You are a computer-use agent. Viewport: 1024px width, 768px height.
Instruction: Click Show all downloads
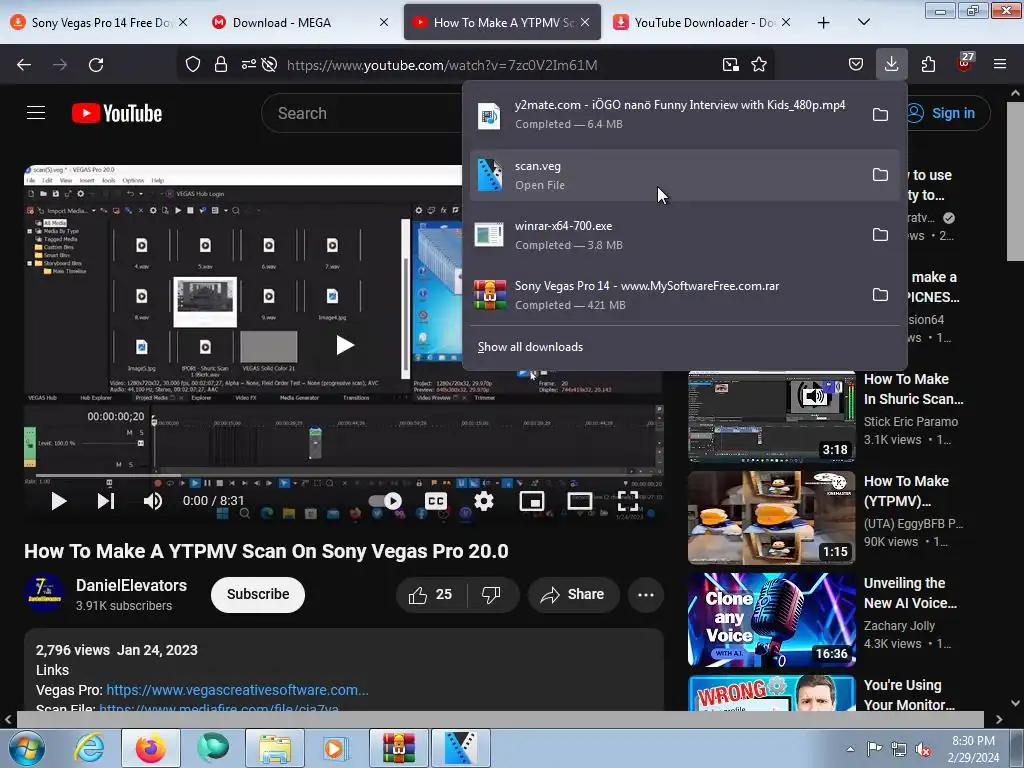coord(530,347)
